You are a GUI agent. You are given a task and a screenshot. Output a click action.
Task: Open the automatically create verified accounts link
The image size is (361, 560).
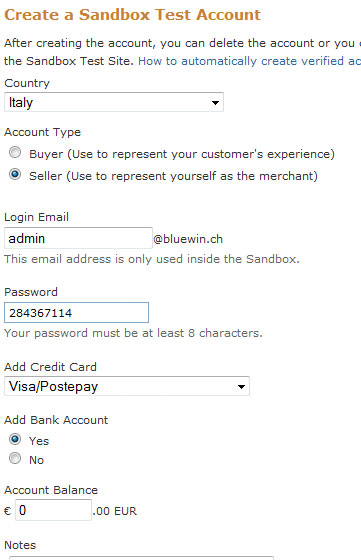[249, 61]
